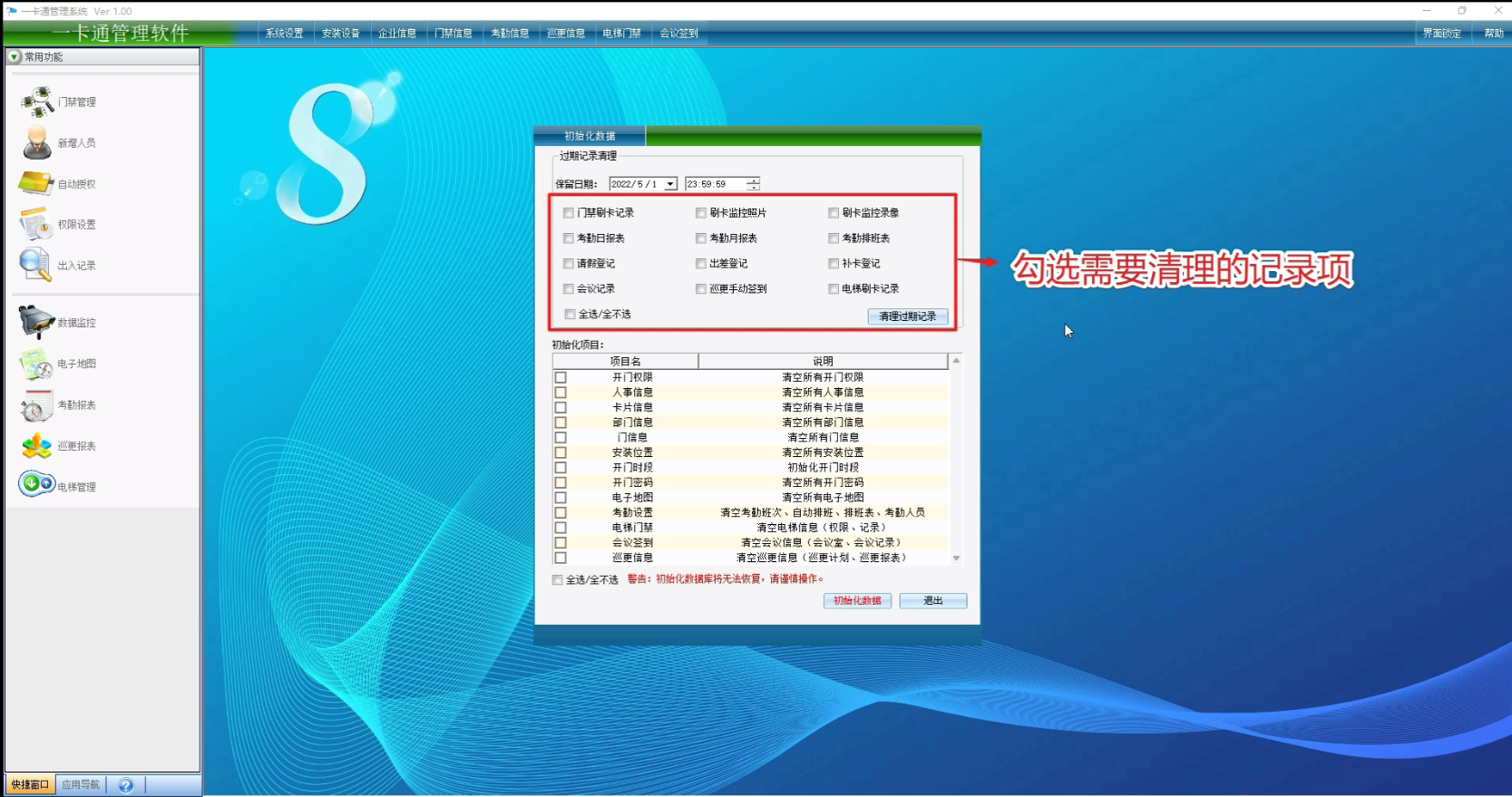The width and height of the screenshot is (1512, 797).
Task: Click the 新增人员 person icon
Action: click(x=37, y=143)
